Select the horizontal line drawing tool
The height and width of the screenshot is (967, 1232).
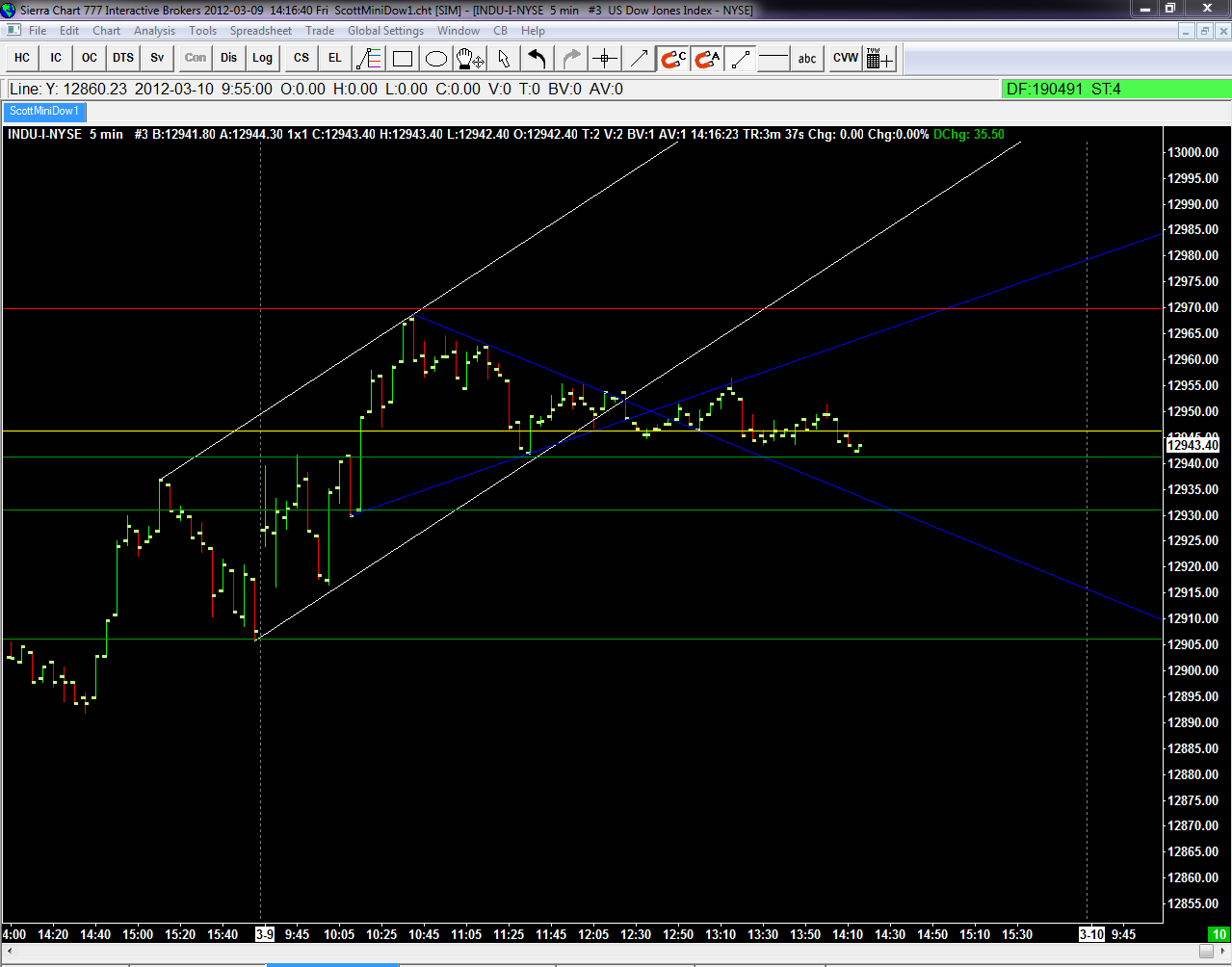point(773,58)
